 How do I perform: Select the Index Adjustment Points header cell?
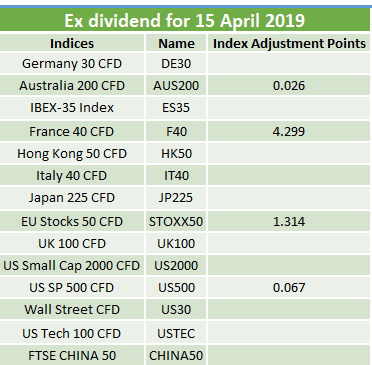[x=289, y=43]
